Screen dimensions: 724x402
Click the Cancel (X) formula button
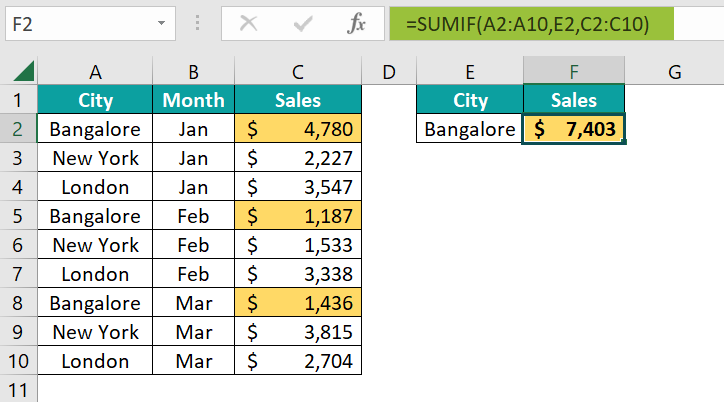248,23
